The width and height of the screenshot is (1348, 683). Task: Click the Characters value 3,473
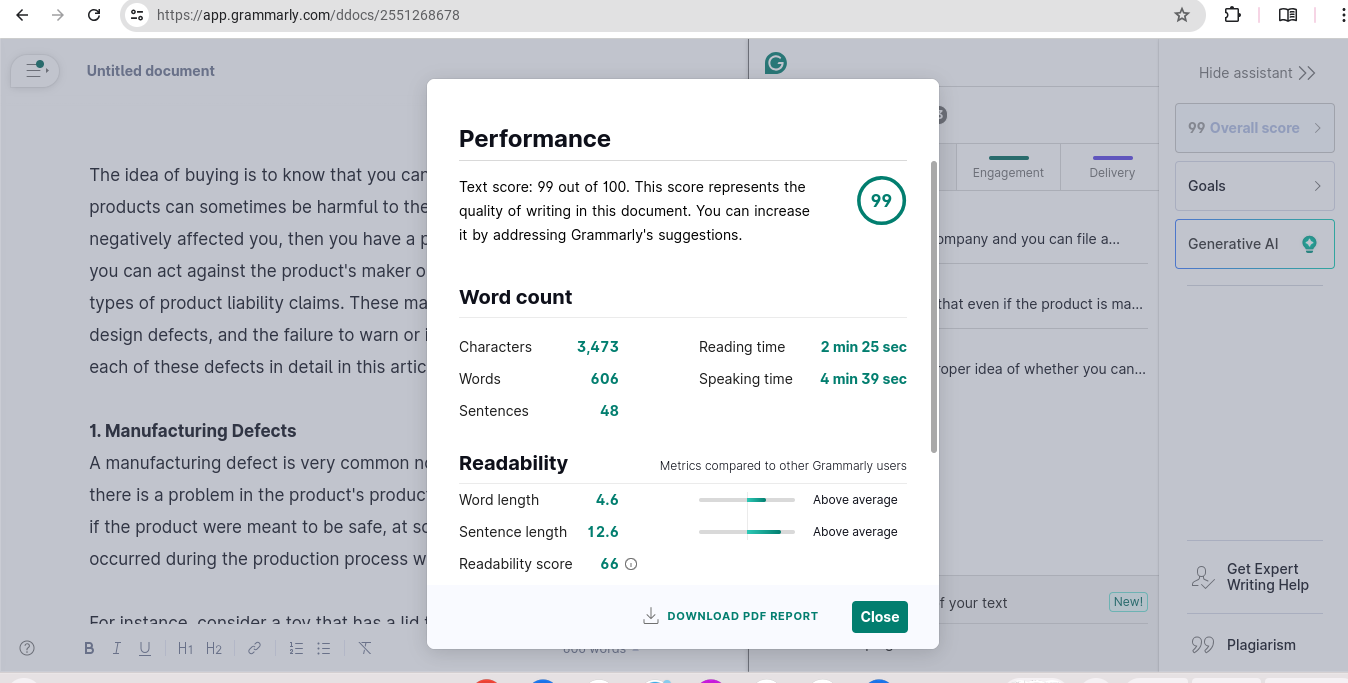(598, 347)
